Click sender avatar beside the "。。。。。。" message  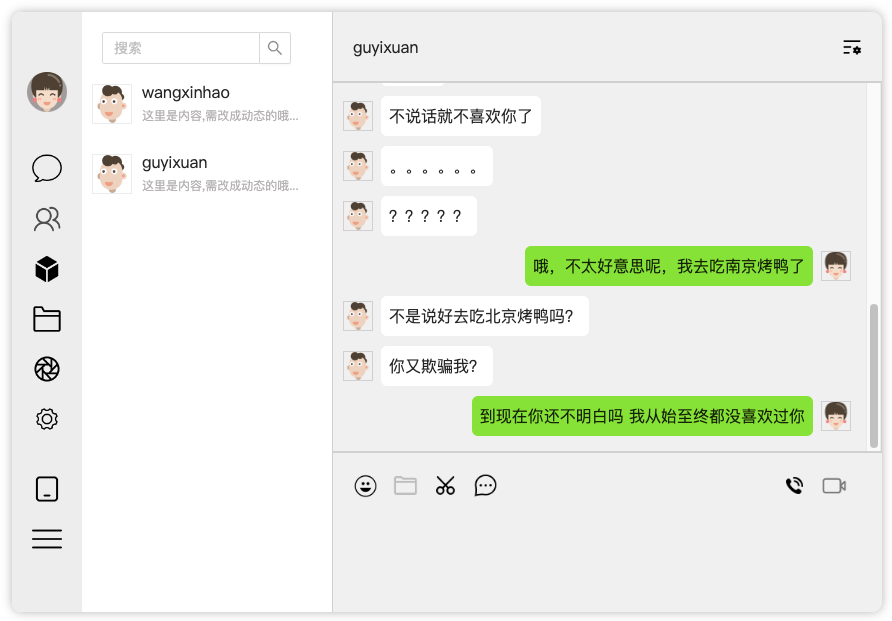pos(358,166)
